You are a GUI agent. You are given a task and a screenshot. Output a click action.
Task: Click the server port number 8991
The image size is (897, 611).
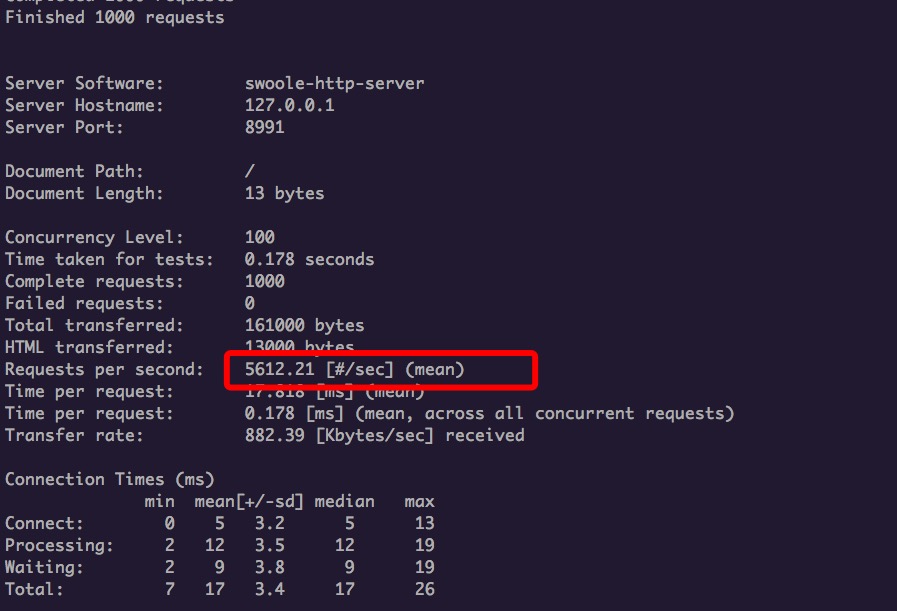[x=264, y=128]
